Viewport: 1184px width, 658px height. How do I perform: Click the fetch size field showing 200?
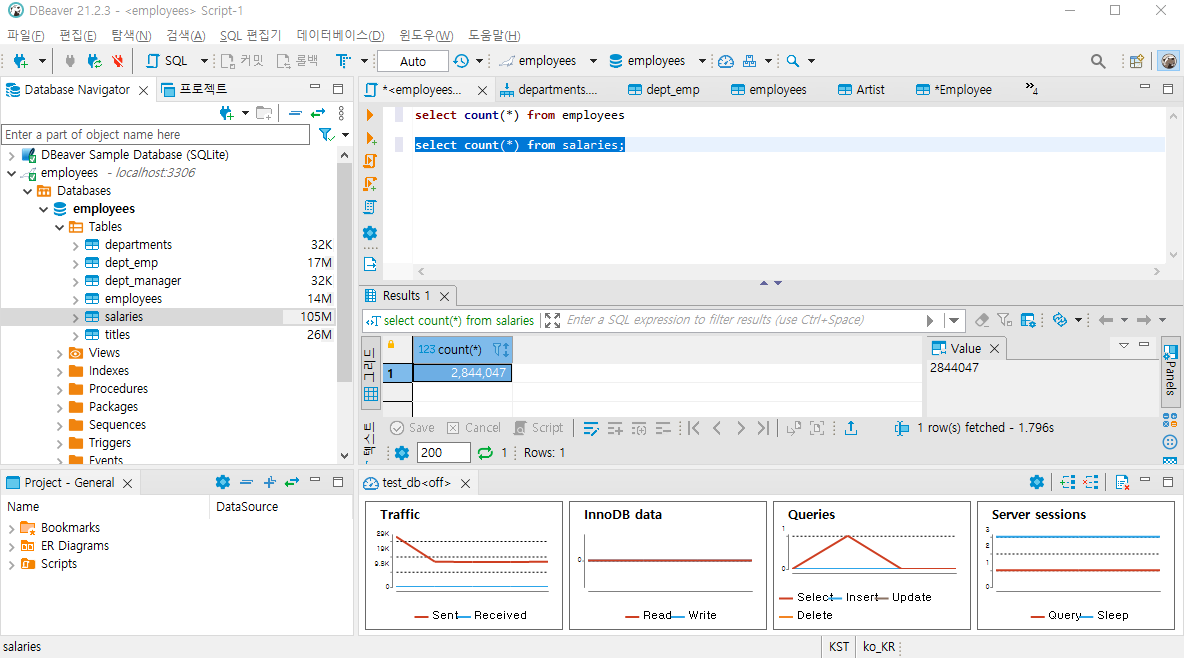(443, 453)
